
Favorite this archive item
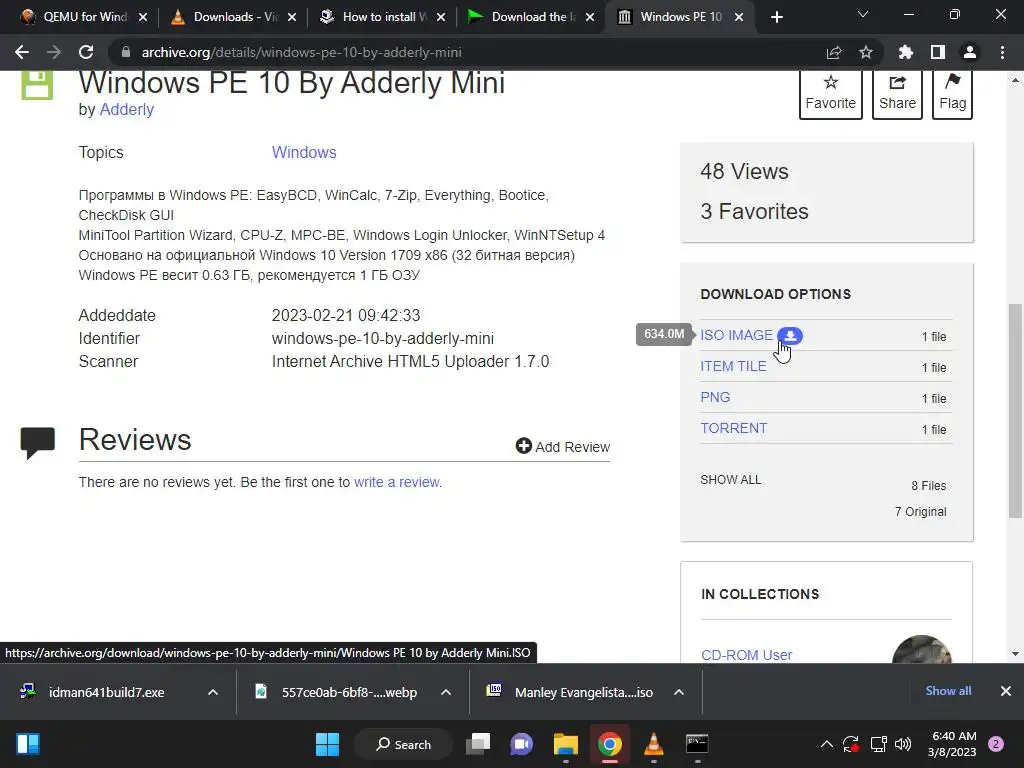tap(831, 93)
